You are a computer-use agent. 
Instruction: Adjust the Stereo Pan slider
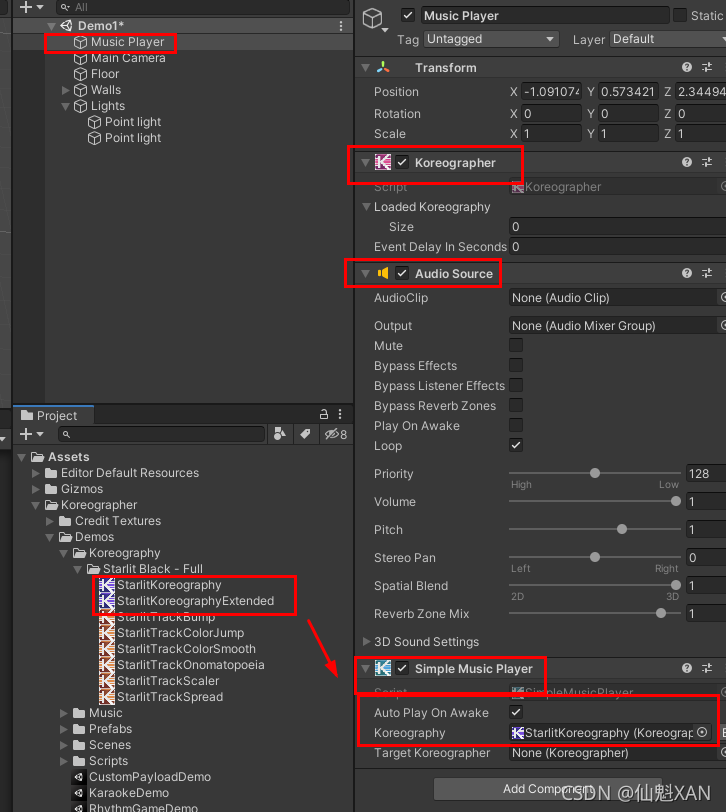(x=595, y=557)
